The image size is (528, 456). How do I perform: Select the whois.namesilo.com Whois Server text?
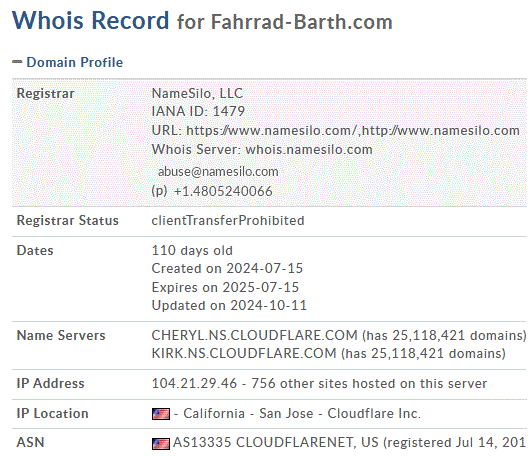309,150
